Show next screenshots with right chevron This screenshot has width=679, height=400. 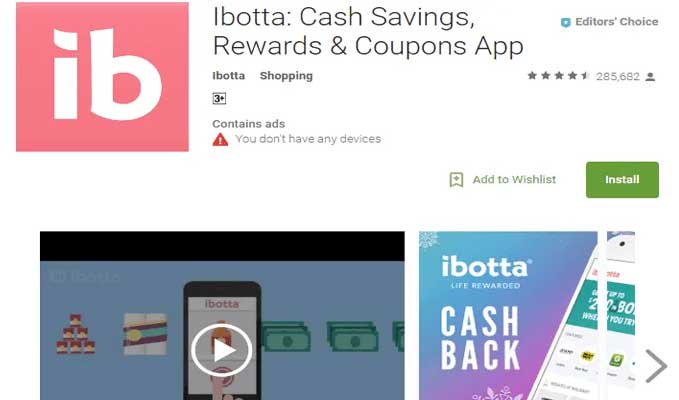tap(656, 366)
